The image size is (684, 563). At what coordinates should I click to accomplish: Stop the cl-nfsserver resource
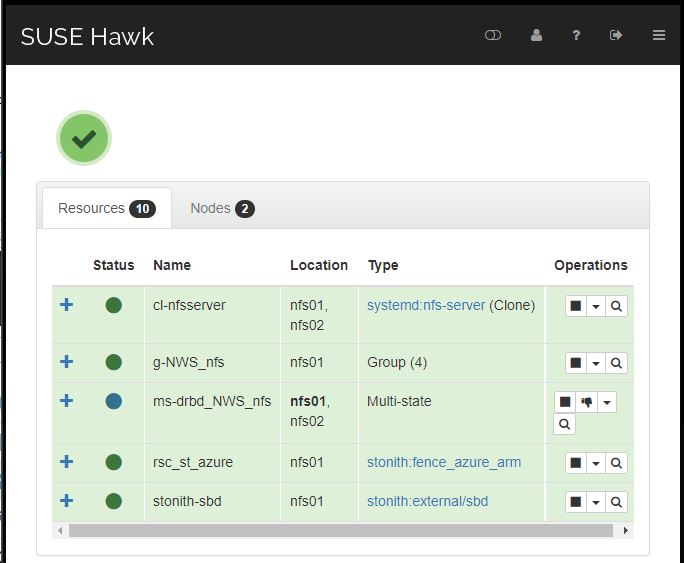(575, 306)
